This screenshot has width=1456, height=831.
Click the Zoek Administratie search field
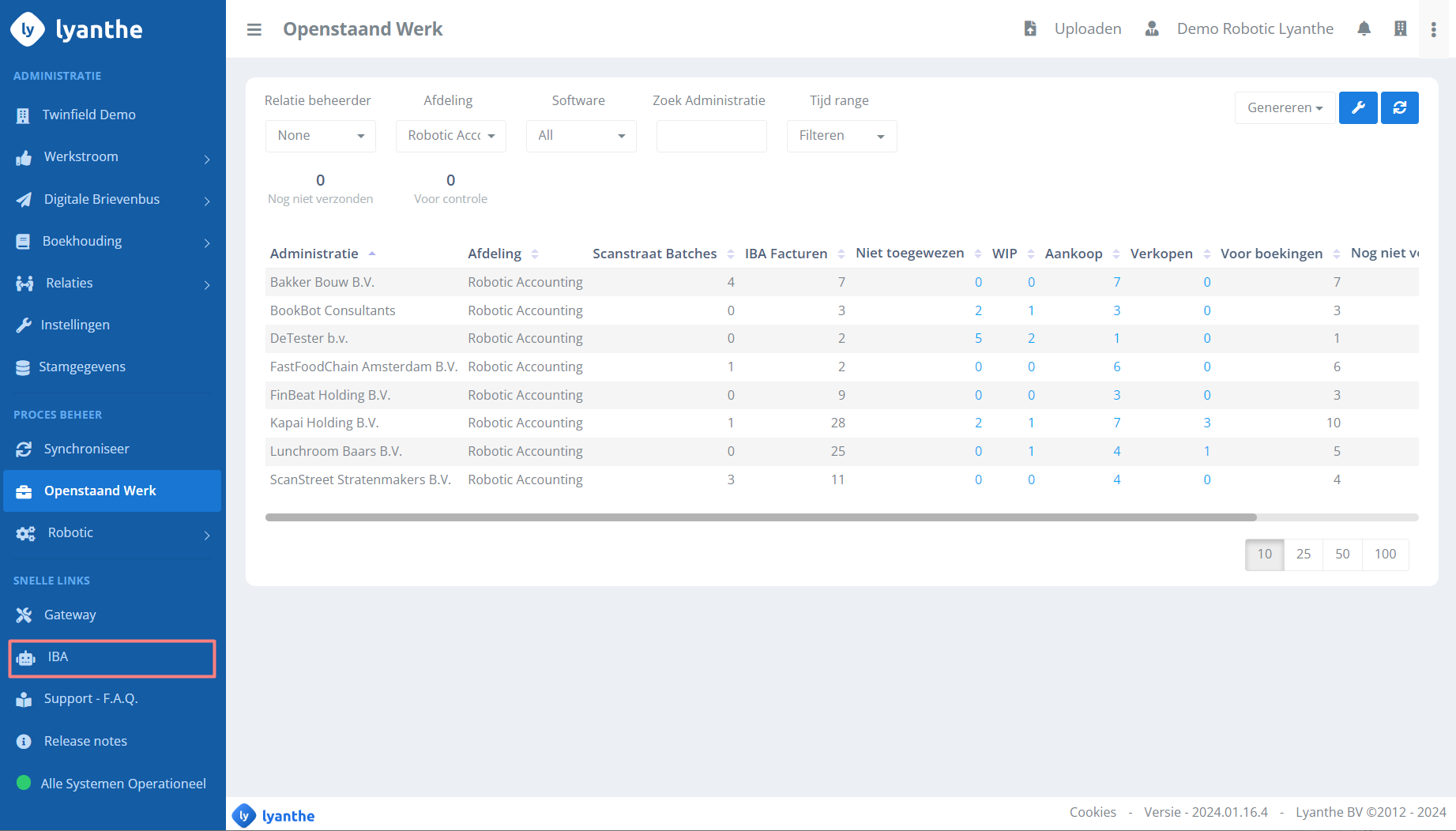(711, 136)
